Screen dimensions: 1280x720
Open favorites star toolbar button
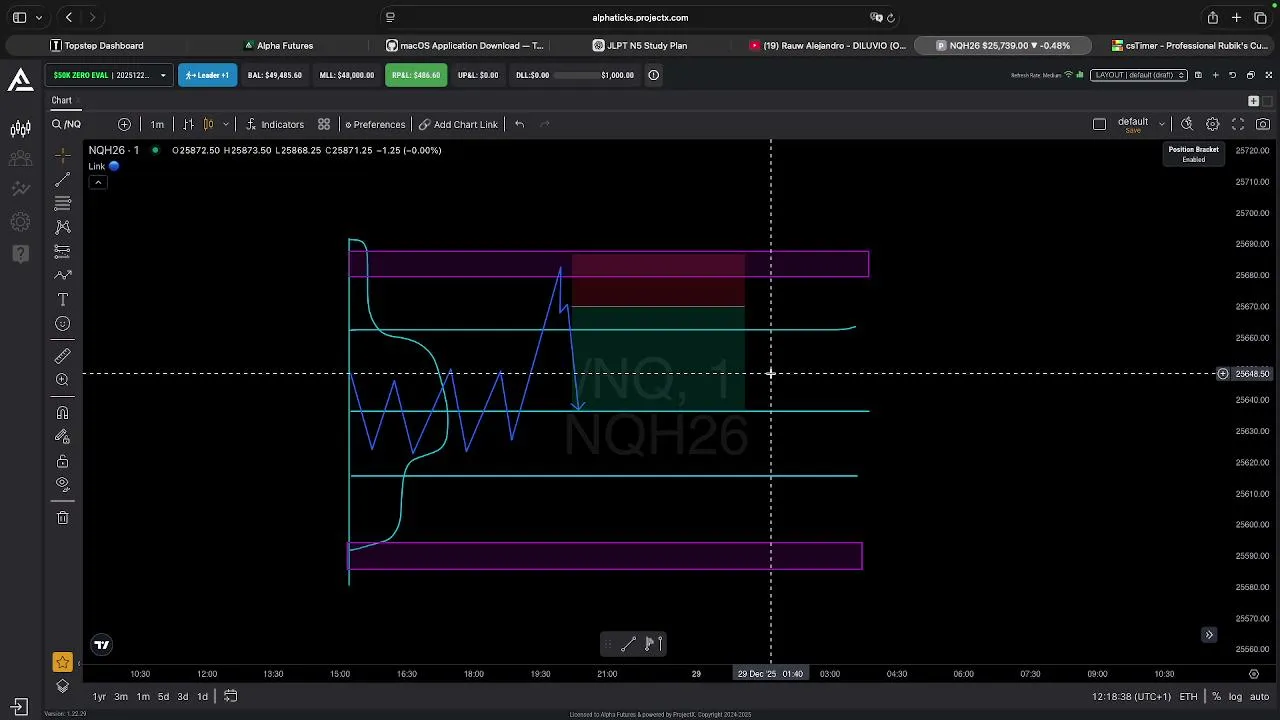click(x=62, y=662)
